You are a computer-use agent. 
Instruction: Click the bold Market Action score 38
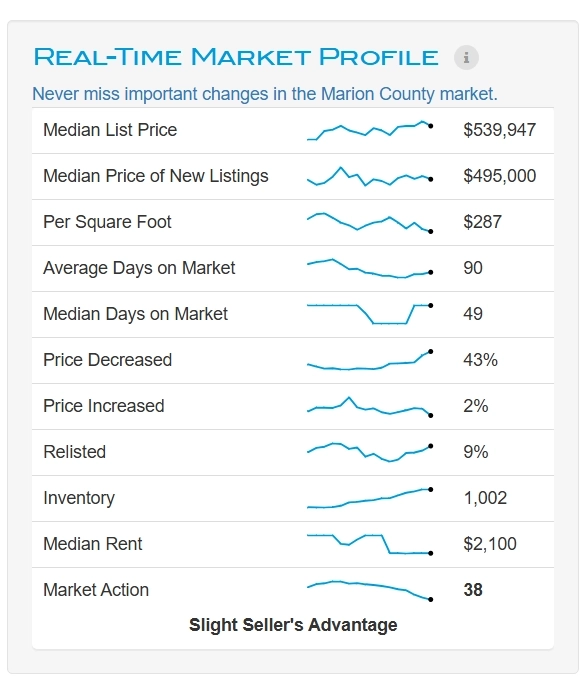(473, 590)
